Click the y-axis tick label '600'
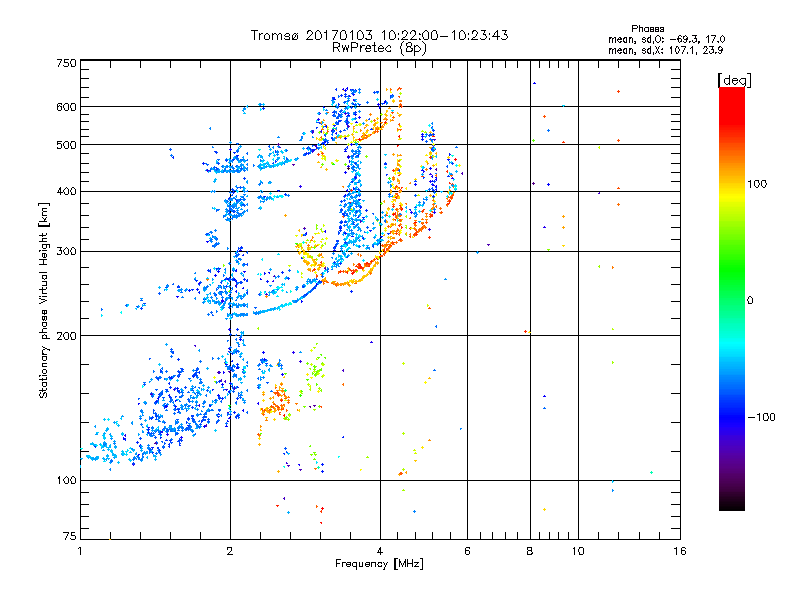This screenshot has height=600, width=800. coord(66,107)
